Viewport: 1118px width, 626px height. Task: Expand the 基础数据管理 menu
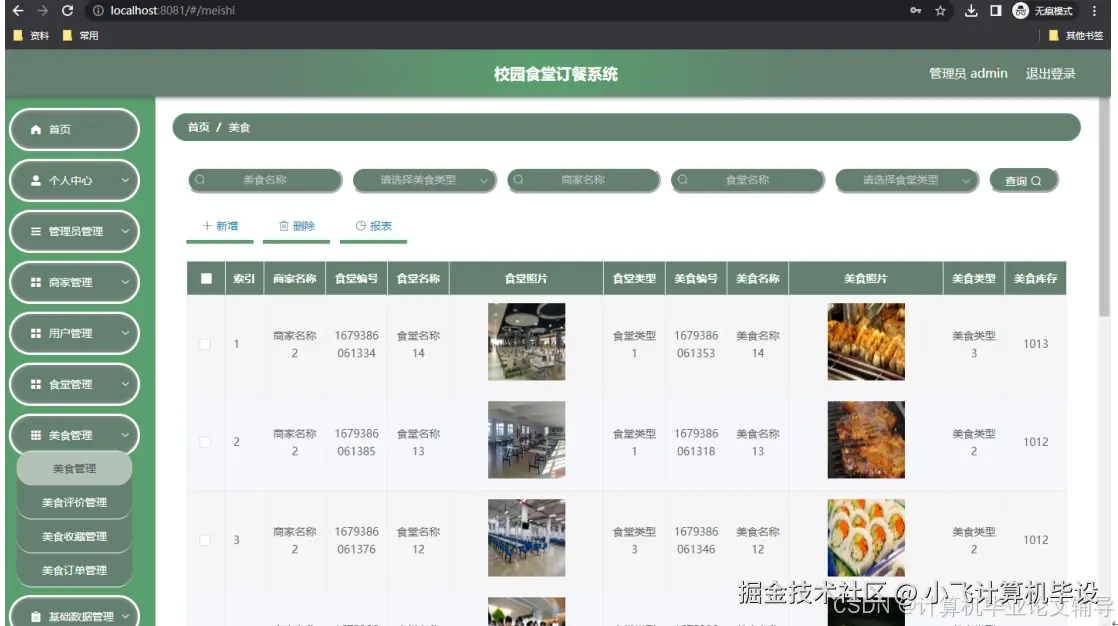(x=74, y=615)
